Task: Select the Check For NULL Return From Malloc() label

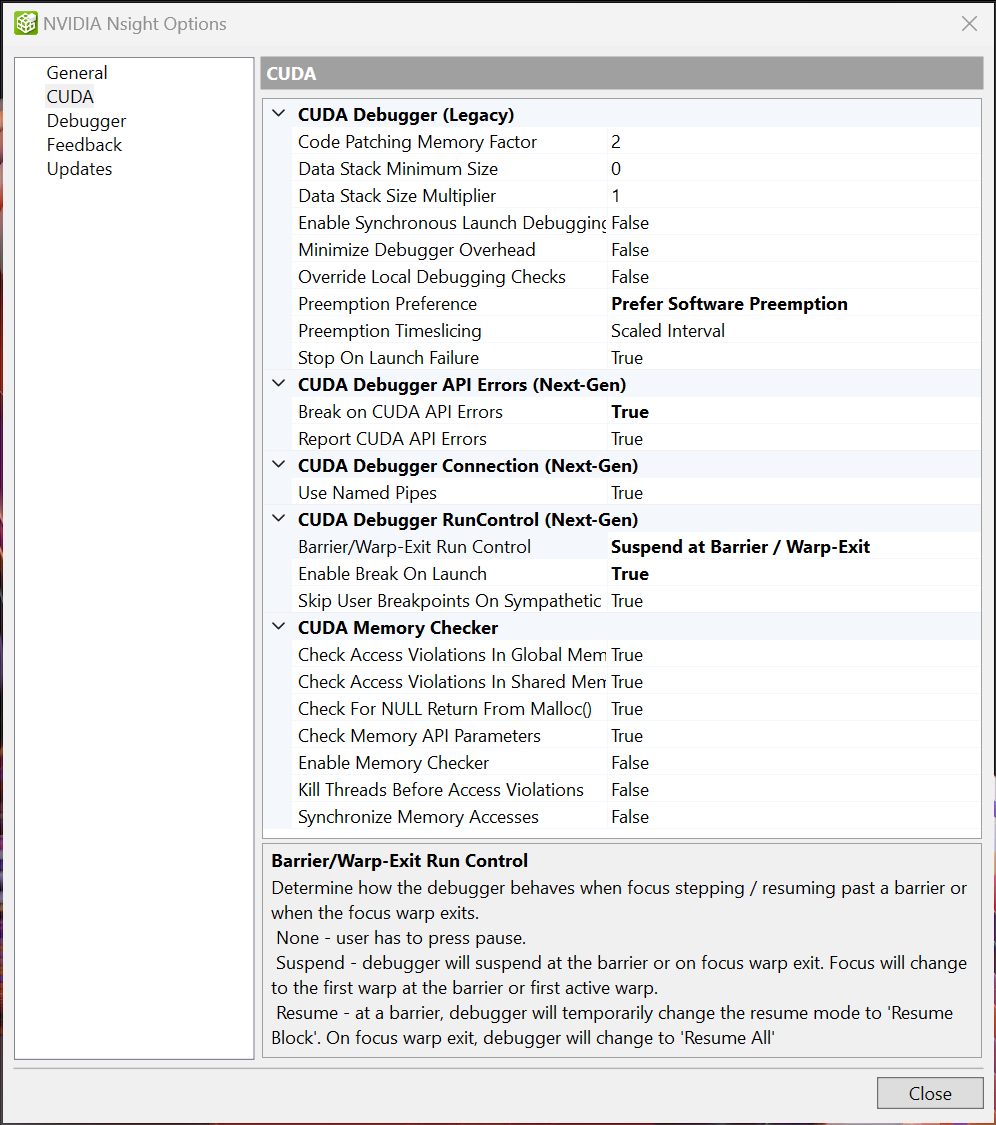Action: click(444, 709)
